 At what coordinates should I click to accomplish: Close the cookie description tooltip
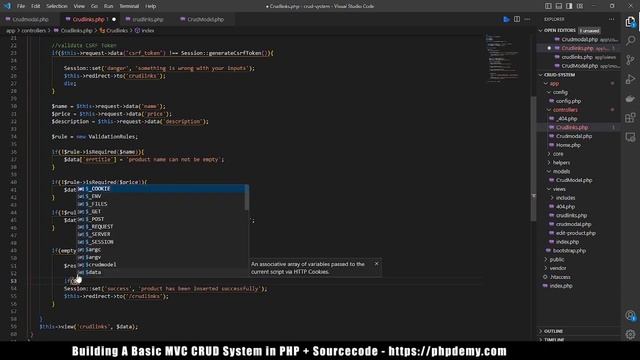pos(376,264)
